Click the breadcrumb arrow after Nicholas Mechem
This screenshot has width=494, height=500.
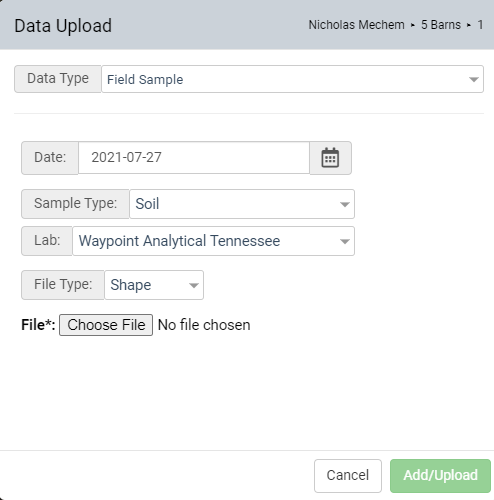point(413,25)
